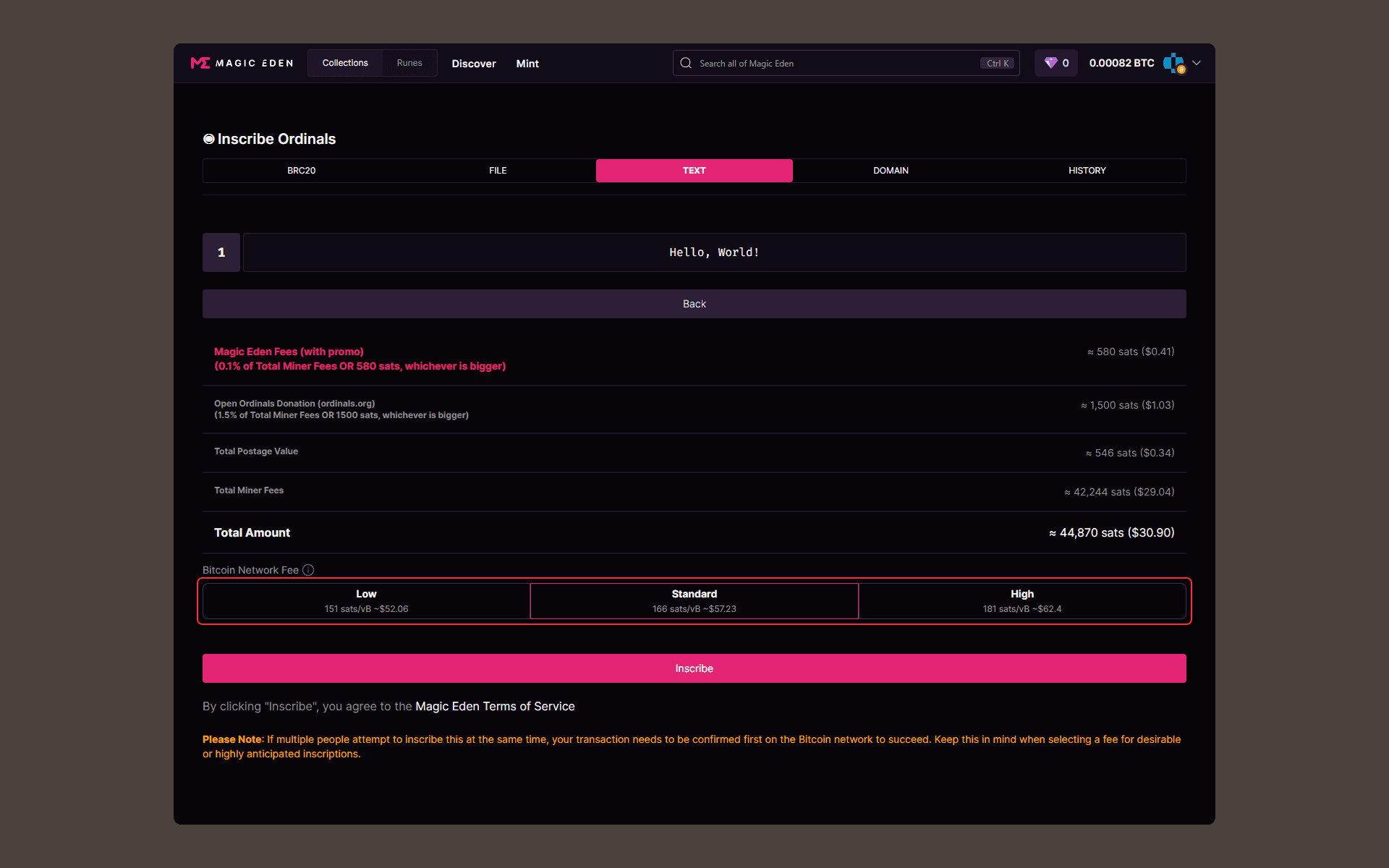Expand the wallet account dropdown chevron
The height and width of the screenshot is (868, 1389).
coord(1197,63)
